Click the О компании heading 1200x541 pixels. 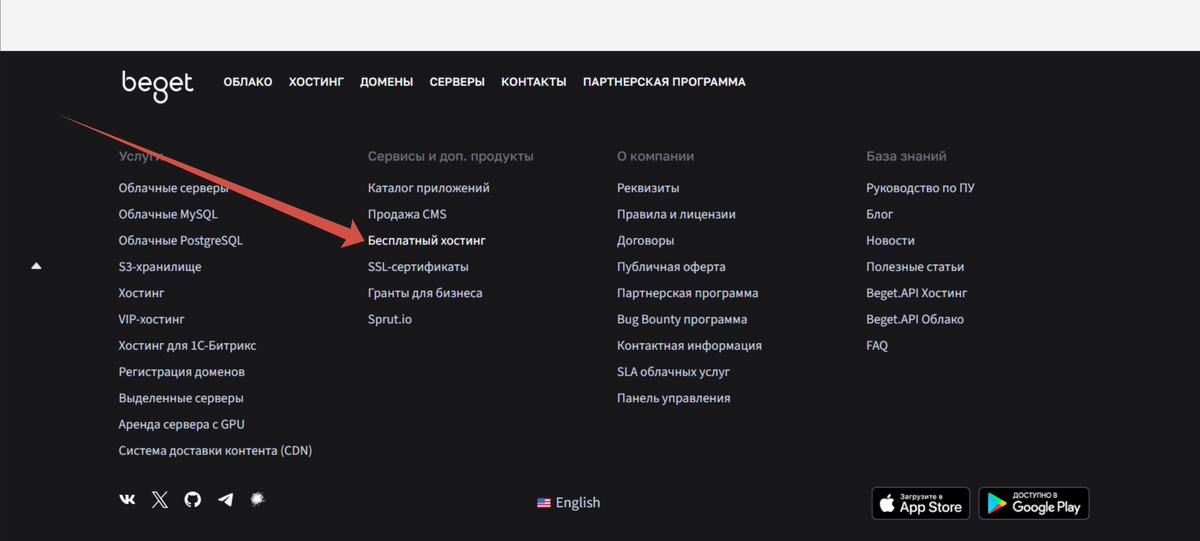655,157
